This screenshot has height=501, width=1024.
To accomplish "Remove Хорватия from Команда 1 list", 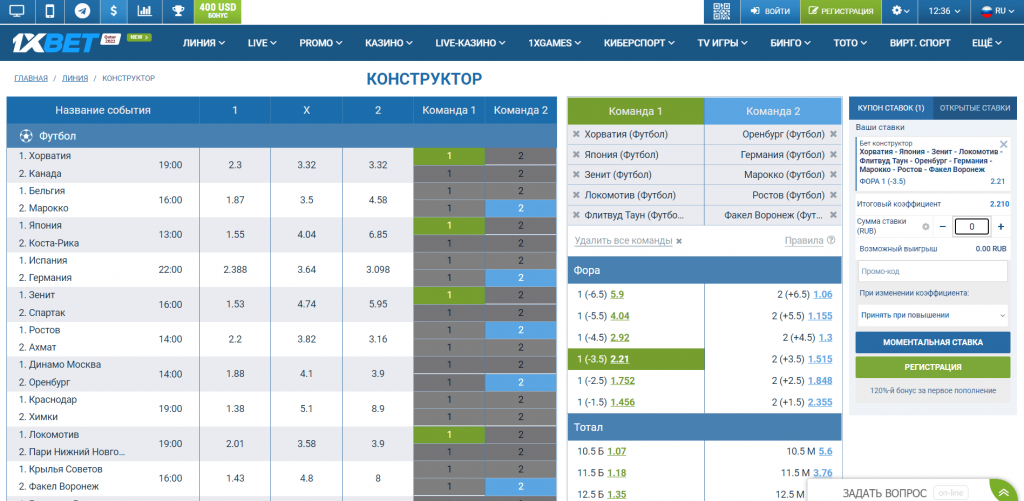I will (x=576, y=134).
